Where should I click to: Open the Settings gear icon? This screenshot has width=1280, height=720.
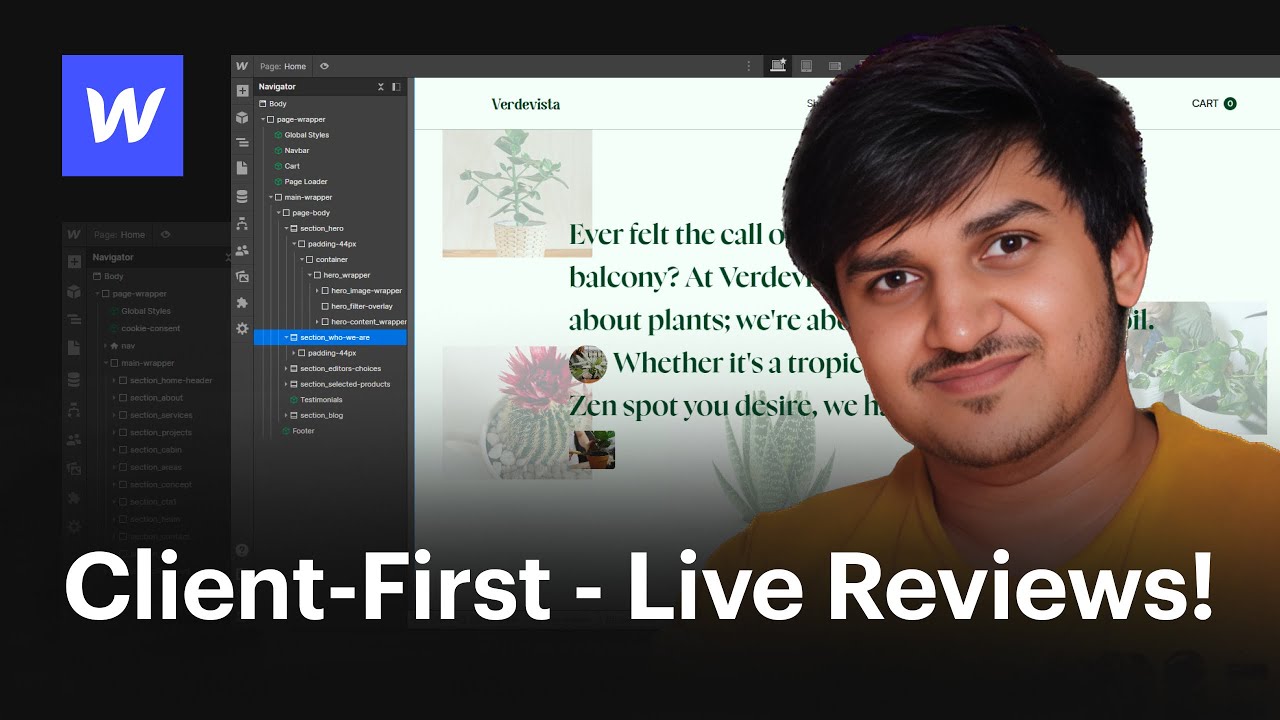point(242,328)
